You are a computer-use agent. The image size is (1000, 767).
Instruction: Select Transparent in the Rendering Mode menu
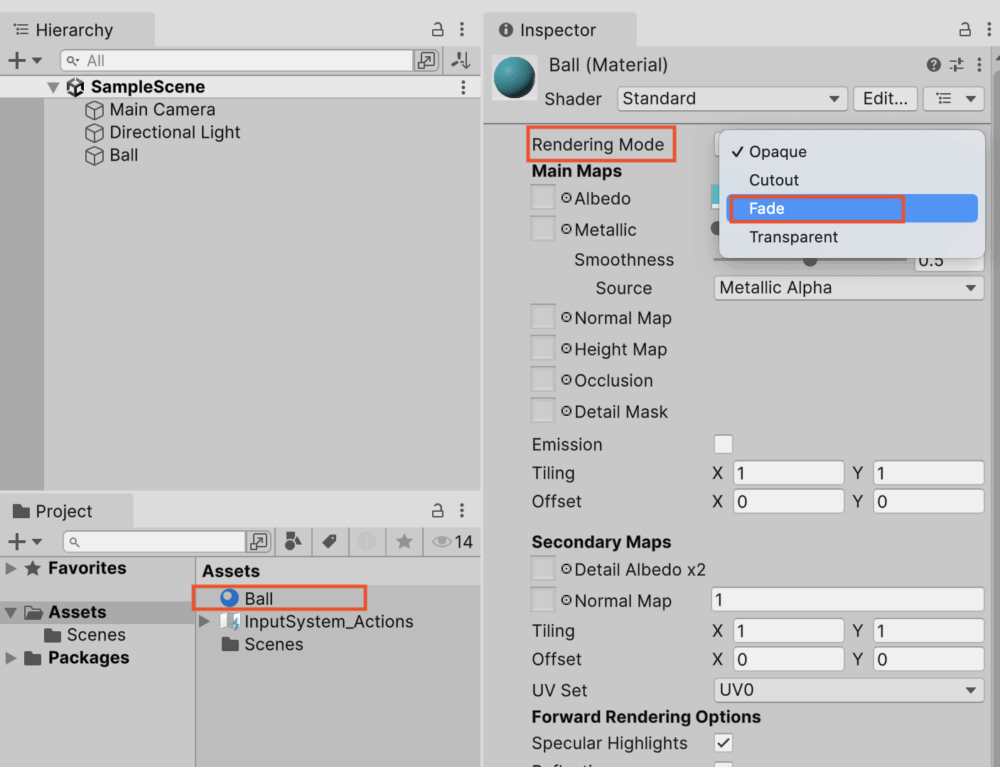pos(793,237)
